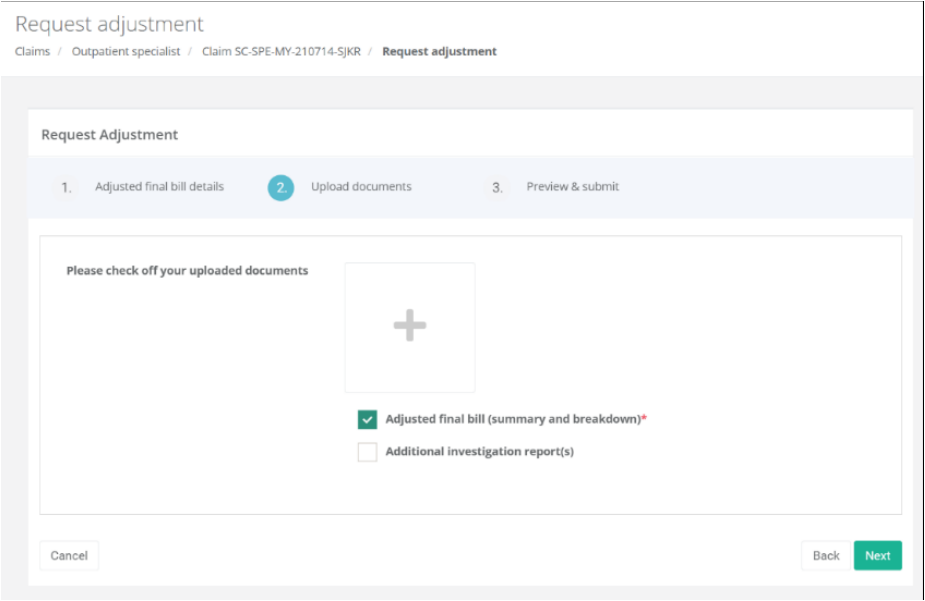The width and height of the screenshot is (925, 601).
Task: Tick the Additional investigation report(s) checkbox
Action: [367, 452]
